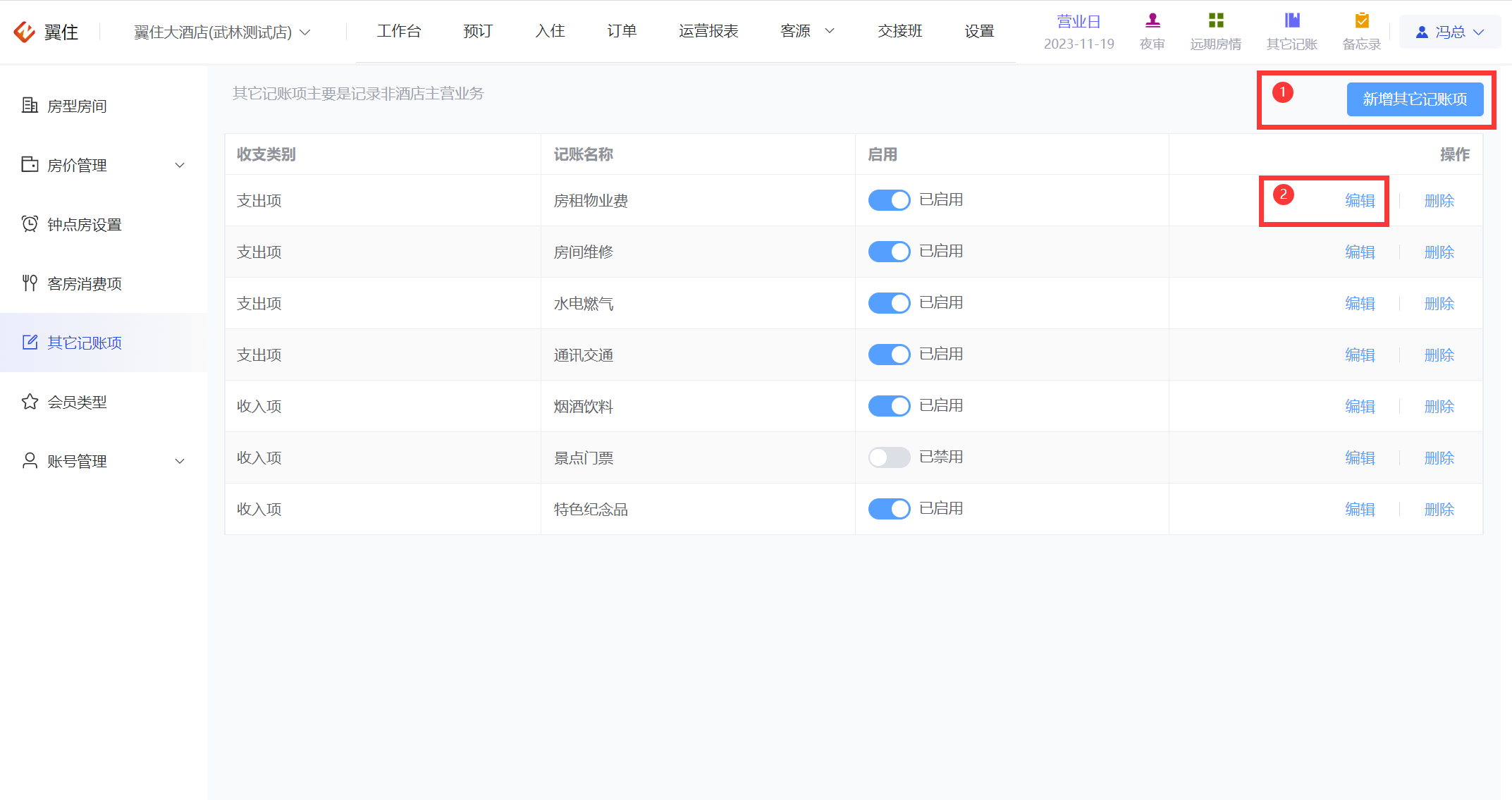
Task: Edit the 房间维修 entry
Action: click(x=1360, y=252)
